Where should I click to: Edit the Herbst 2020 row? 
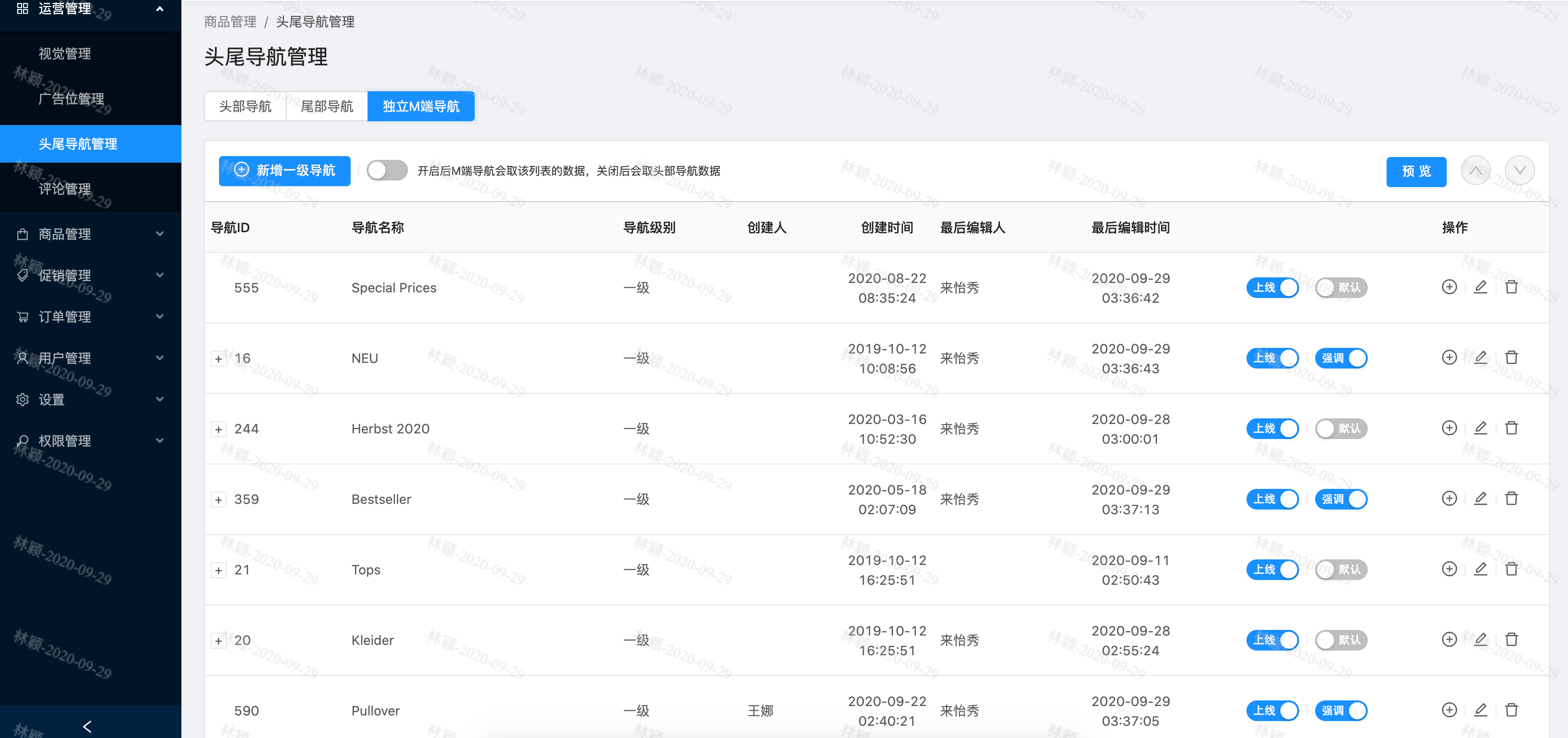click(x=1480, y=428)
